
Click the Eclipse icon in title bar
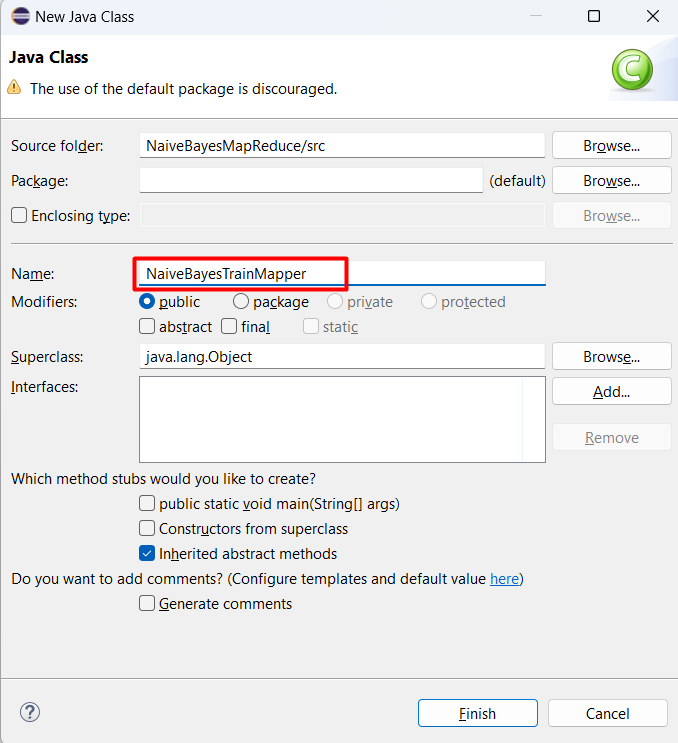pyautogui.click(x=19, y=16)
